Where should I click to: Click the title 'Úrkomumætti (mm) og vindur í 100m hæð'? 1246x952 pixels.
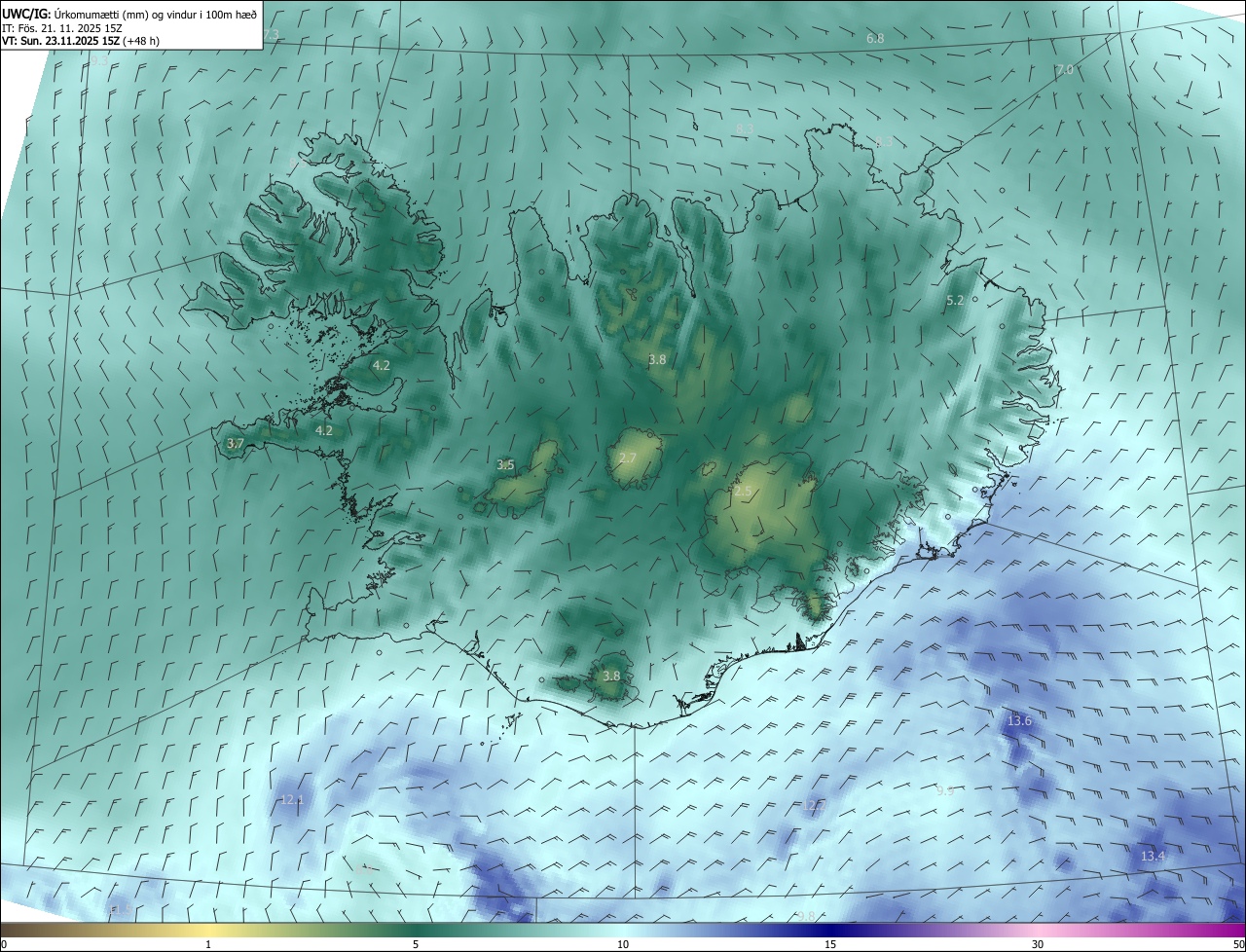[156, 15]
